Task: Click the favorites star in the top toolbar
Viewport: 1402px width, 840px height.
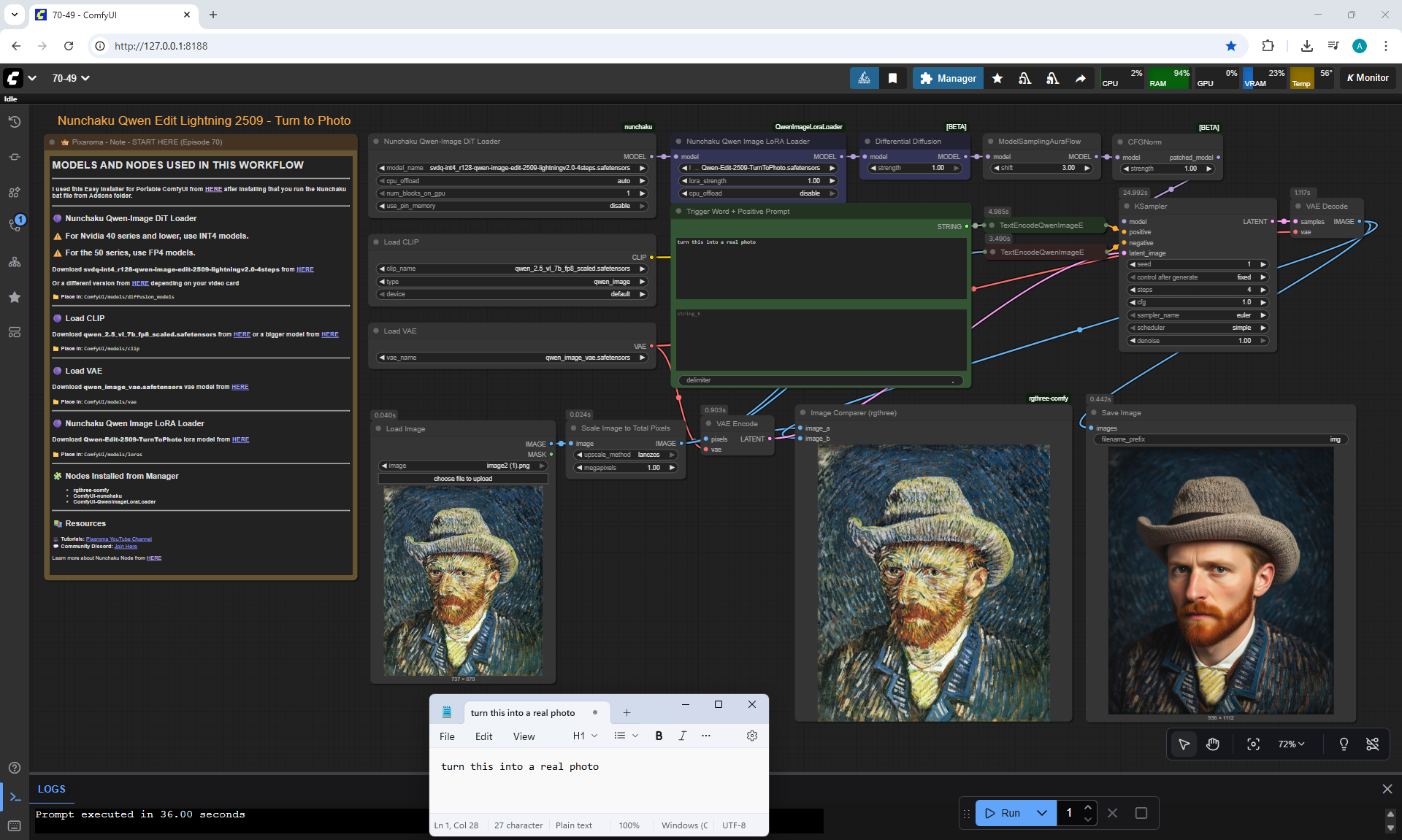Action: 997,78
